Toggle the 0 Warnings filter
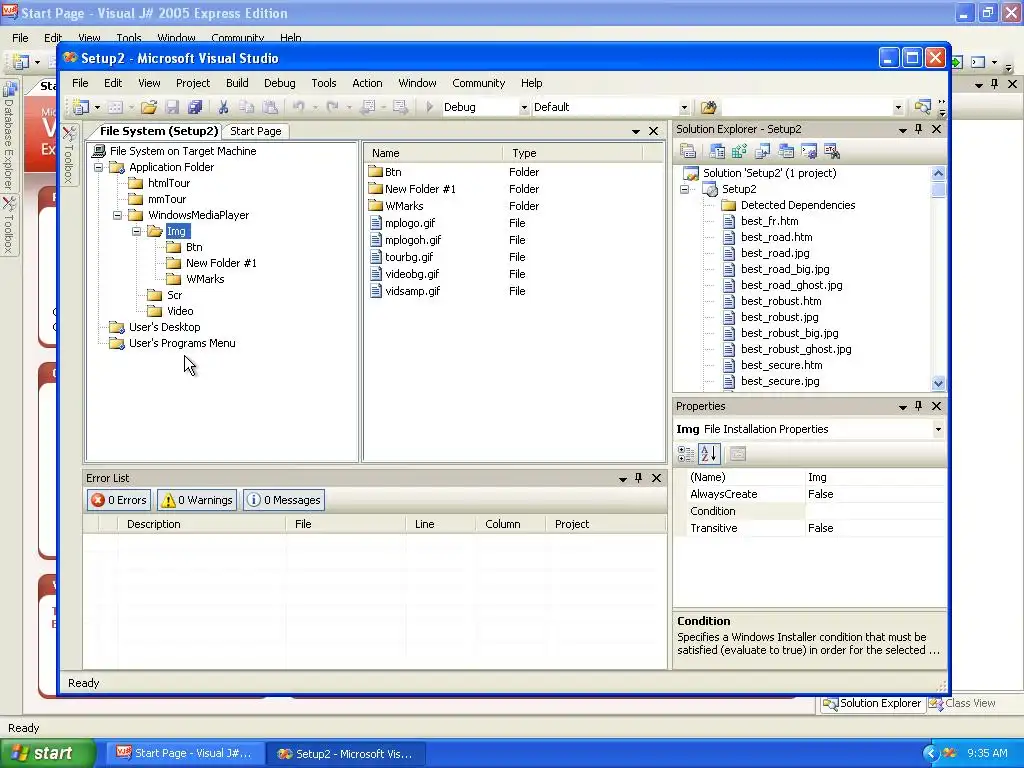1024x768 pixels. coord(197,500)
